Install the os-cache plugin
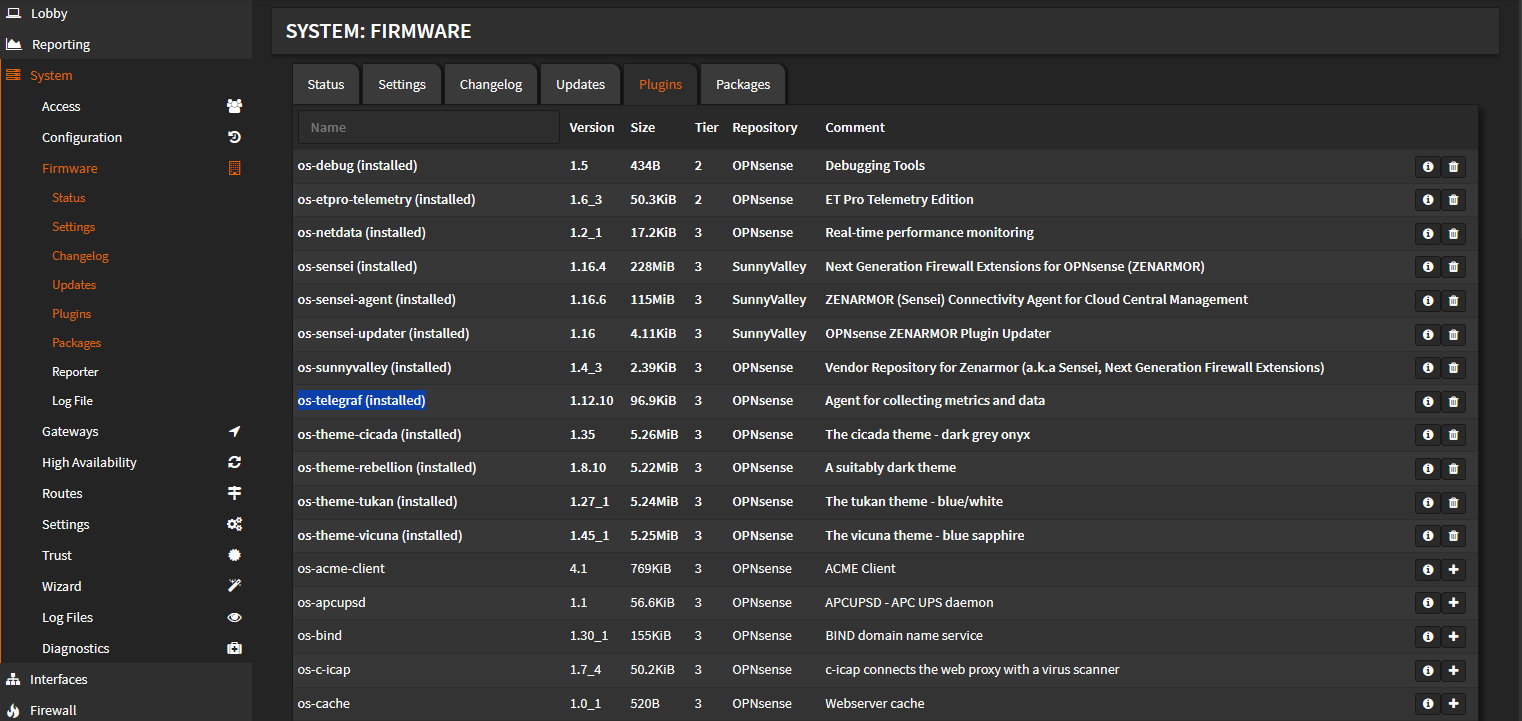Viewport: 1522px width, 721px height. click(x=1453, y=704)
